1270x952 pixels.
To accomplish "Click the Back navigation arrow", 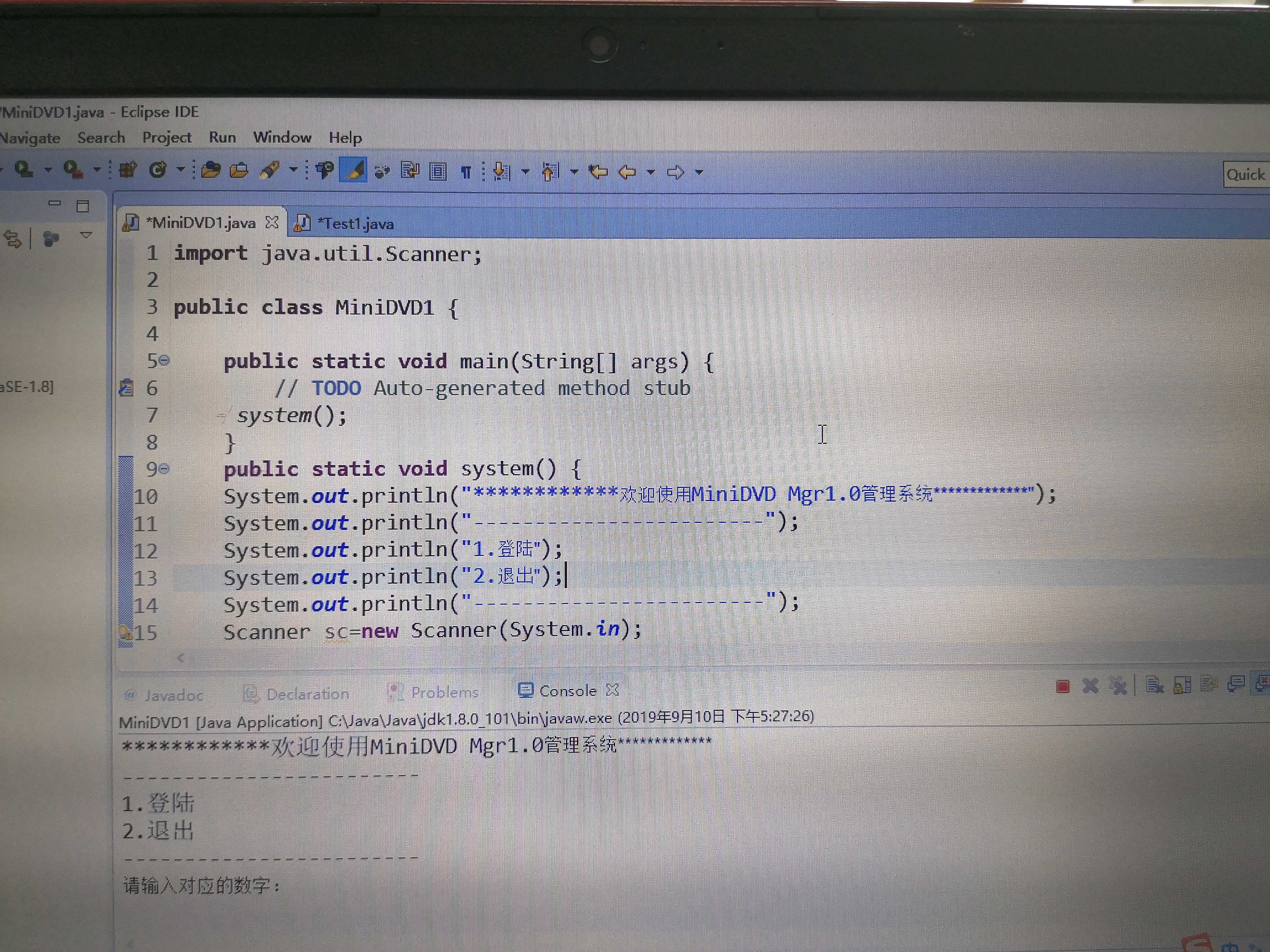I will point(627,172).
